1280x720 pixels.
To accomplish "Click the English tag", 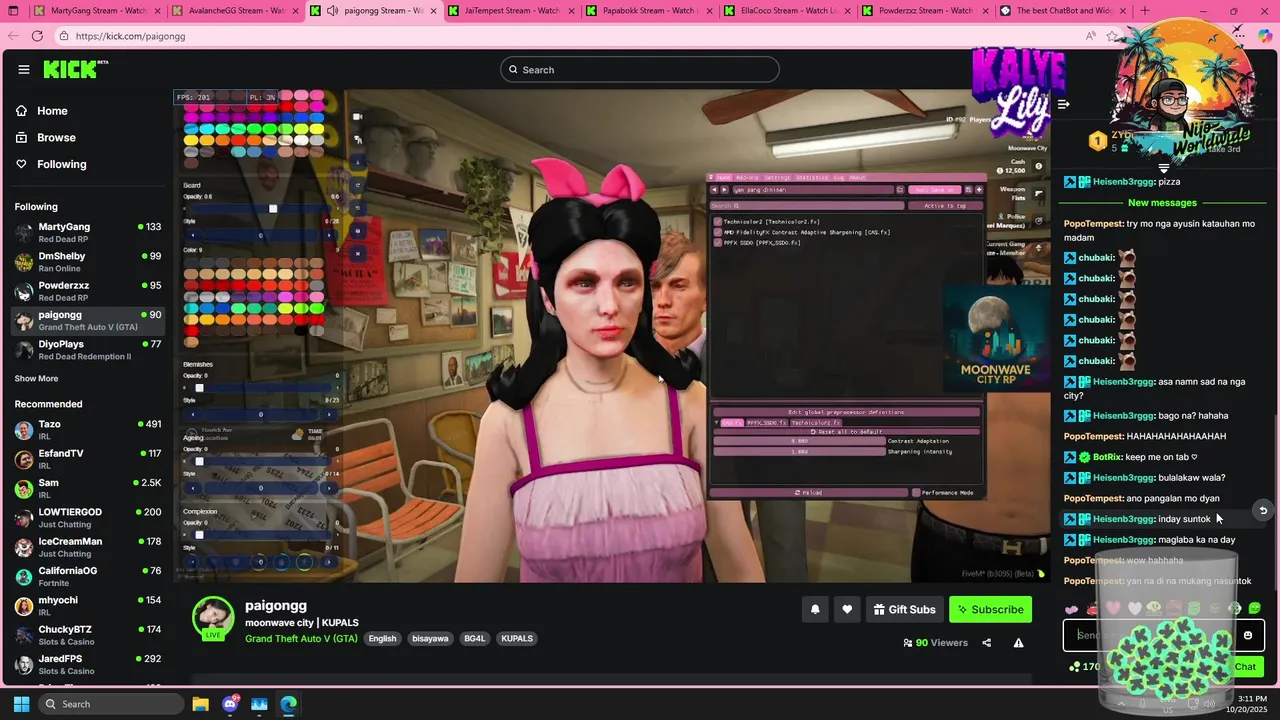I will [x=382, y=638].
